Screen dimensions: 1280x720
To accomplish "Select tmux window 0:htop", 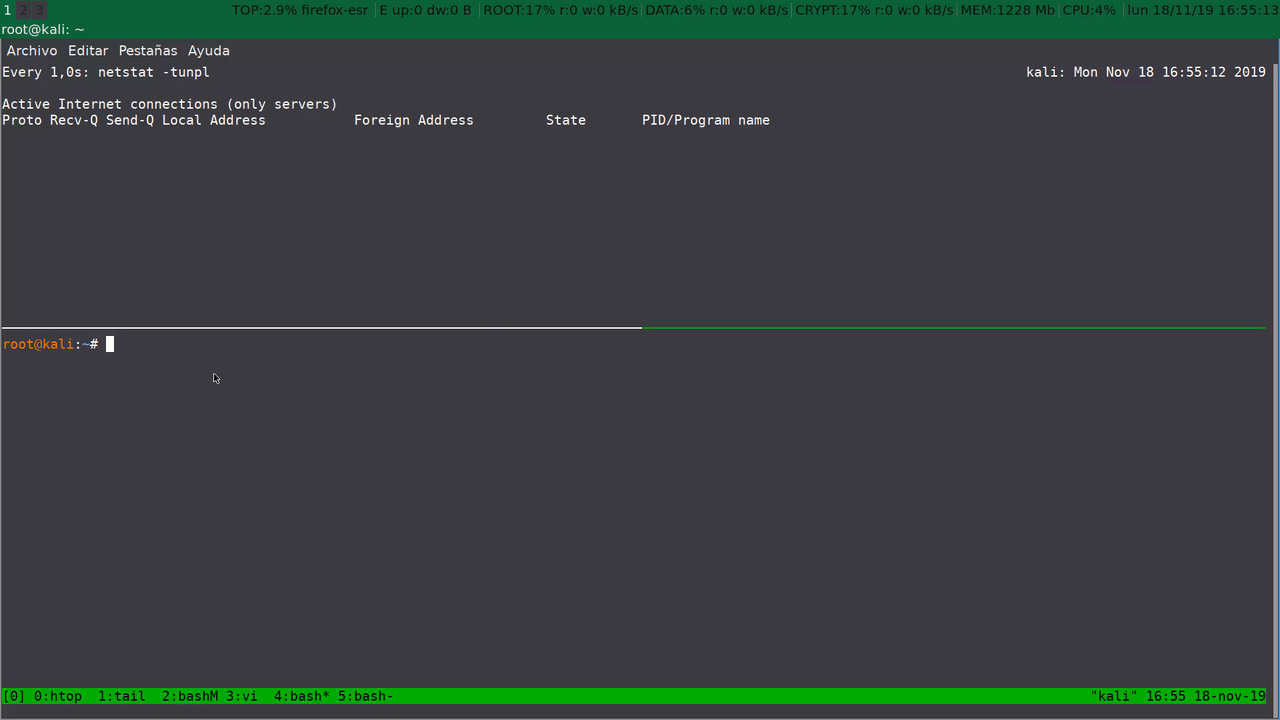I will point(58,696).
